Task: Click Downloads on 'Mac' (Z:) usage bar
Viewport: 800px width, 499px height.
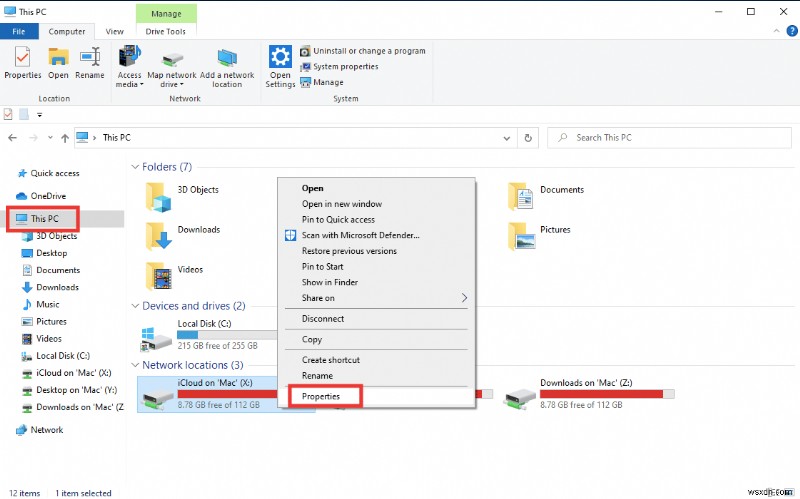Action: [607, 394]
